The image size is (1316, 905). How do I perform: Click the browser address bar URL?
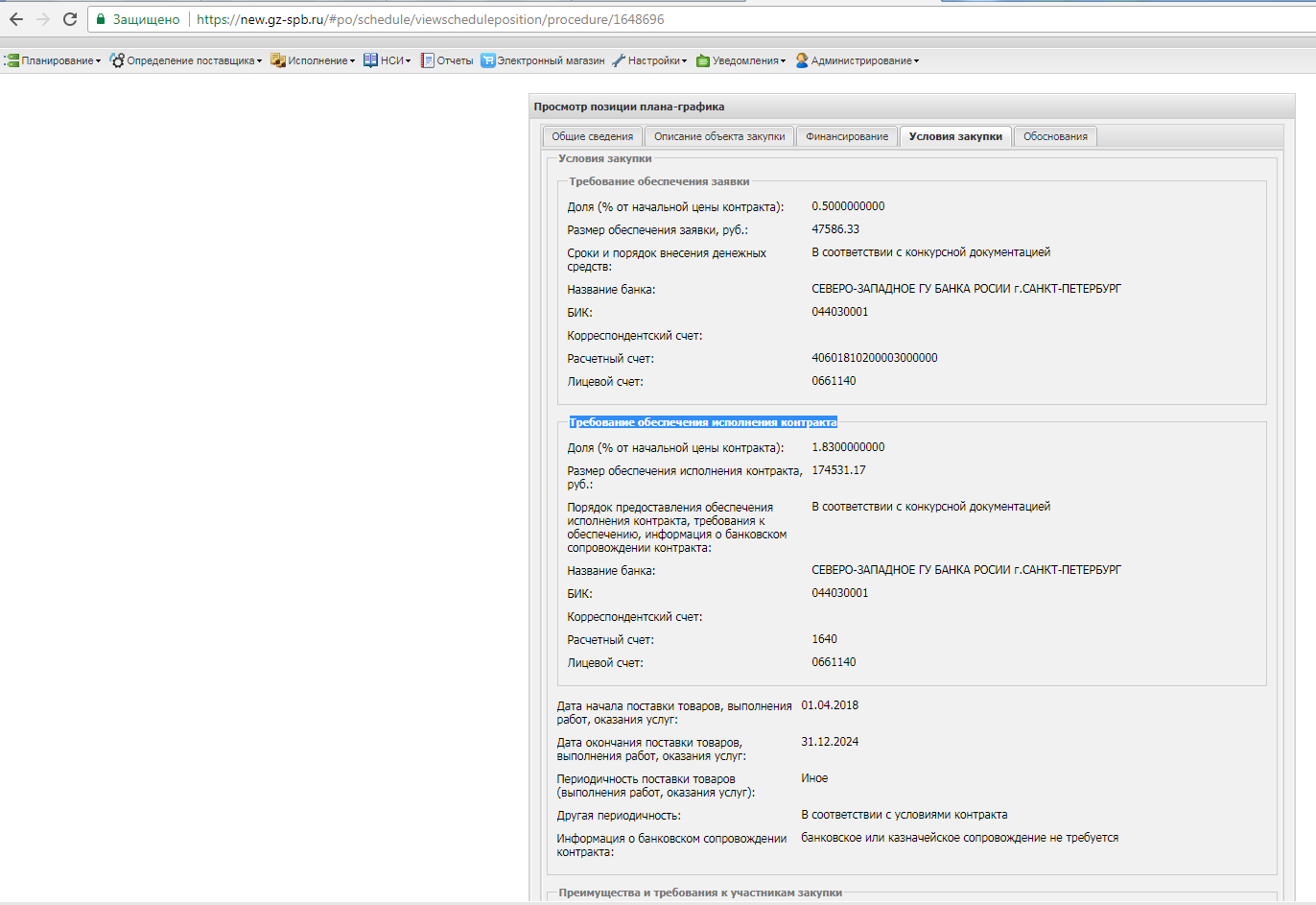[431, 19]
